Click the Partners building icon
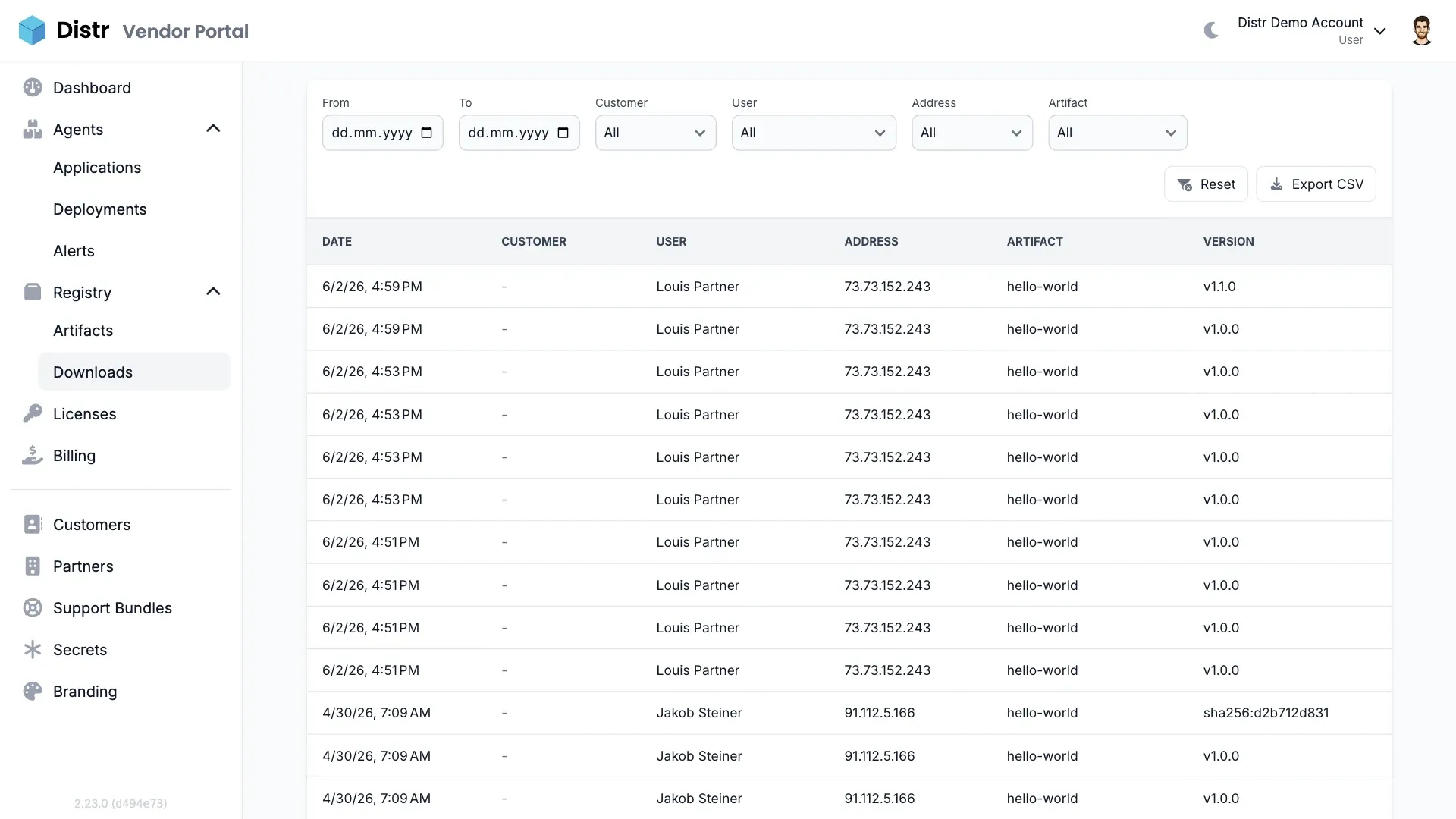This screenshot has height=819, width=1456. pyautogui.click(x=33, y=566)
